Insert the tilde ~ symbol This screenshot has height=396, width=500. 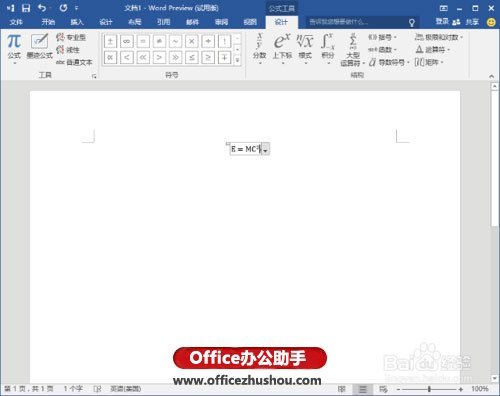point(176,41)
